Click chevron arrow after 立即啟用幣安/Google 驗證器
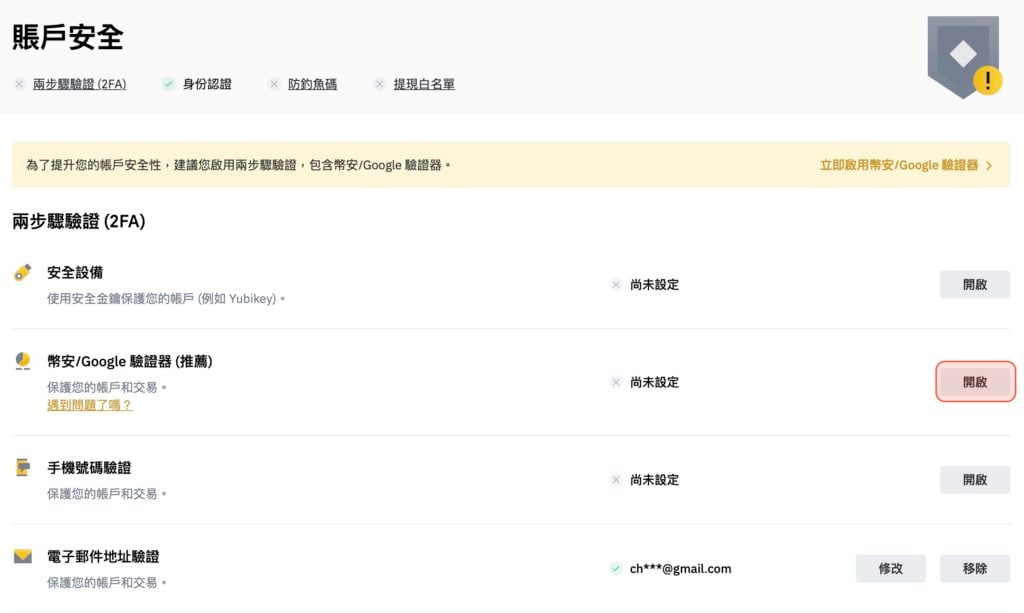 tap(989, 165)
